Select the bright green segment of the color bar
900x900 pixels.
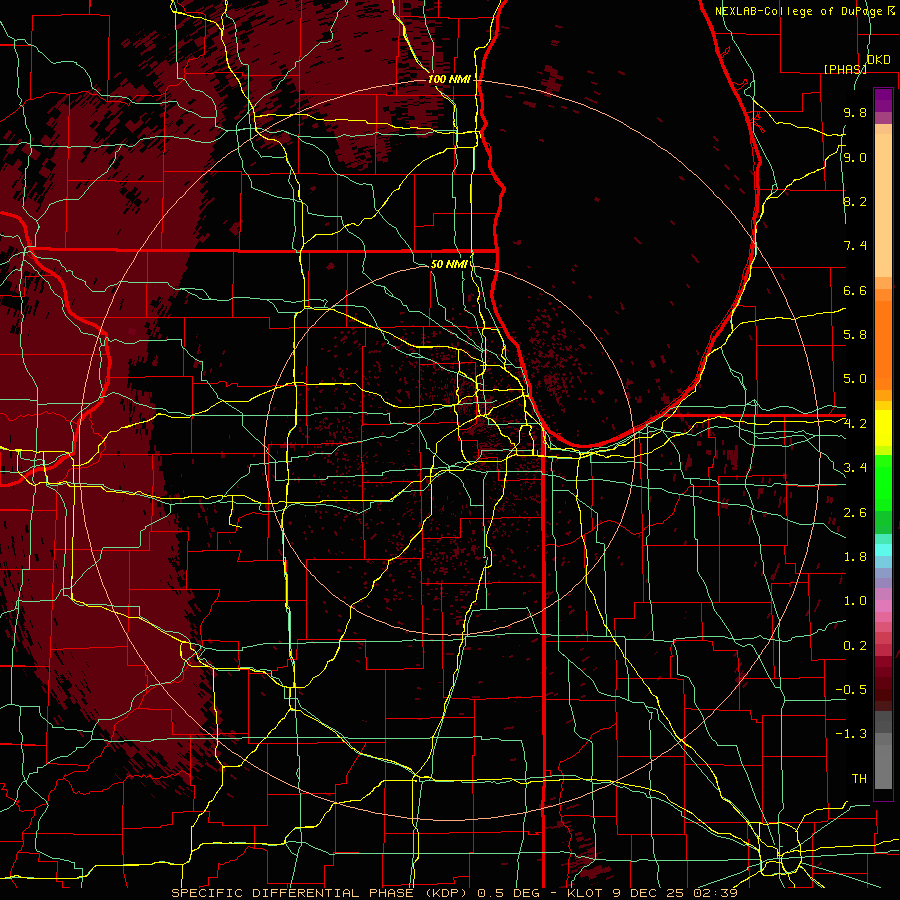[883, 482]
